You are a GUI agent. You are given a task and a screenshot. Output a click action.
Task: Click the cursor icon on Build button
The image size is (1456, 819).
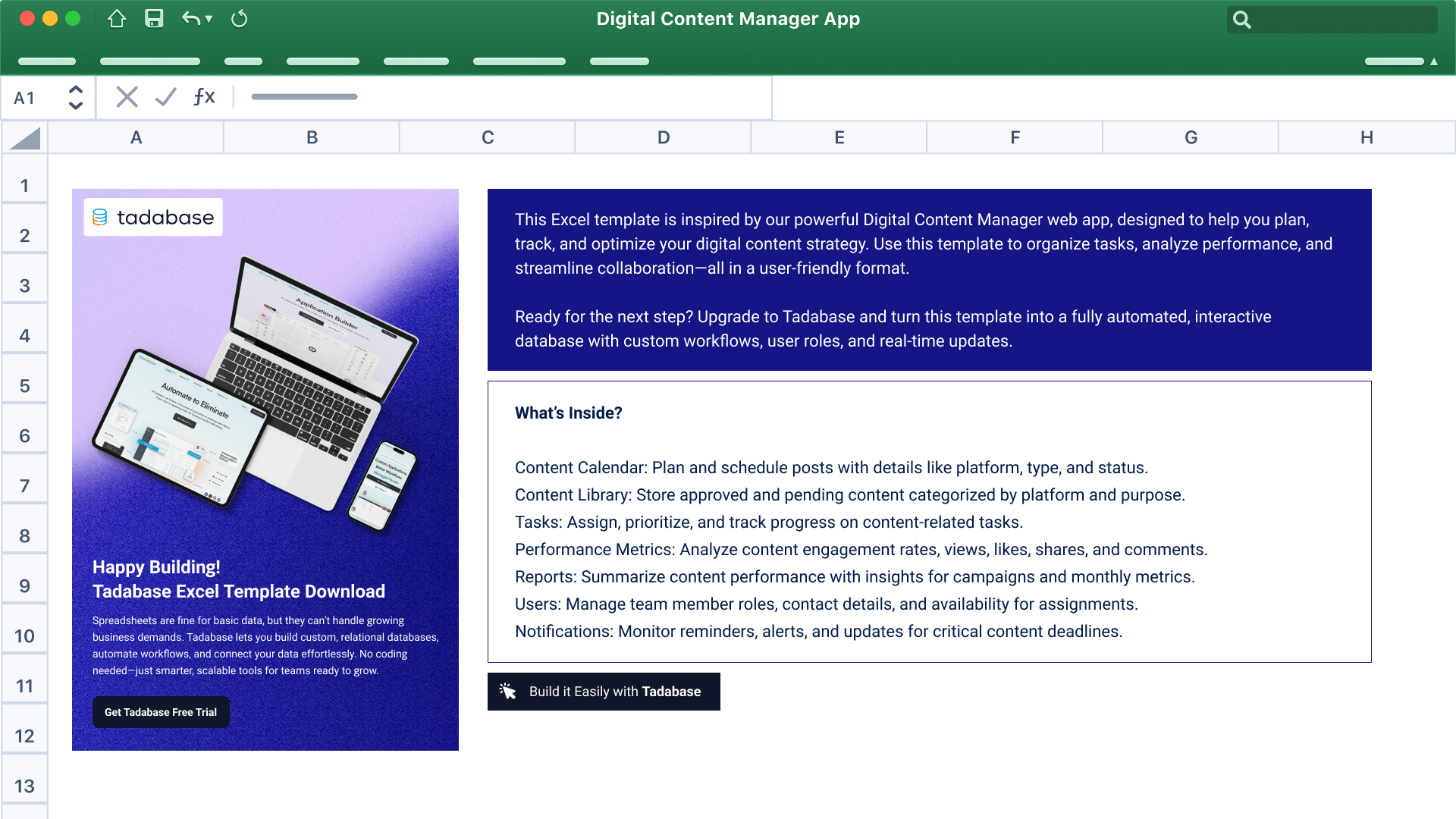coord(508,692)
